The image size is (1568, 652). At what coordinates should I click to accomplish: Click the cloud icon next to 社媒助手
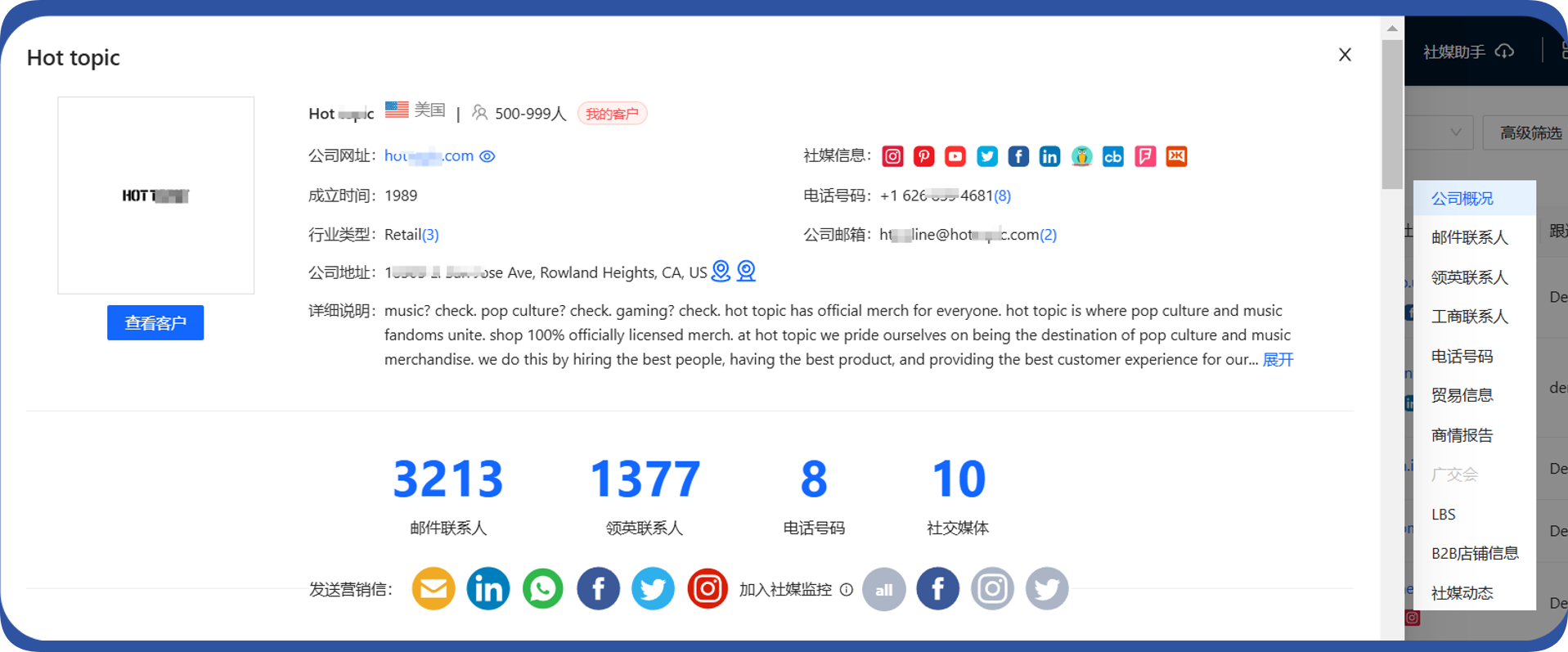click(1504, 52)
